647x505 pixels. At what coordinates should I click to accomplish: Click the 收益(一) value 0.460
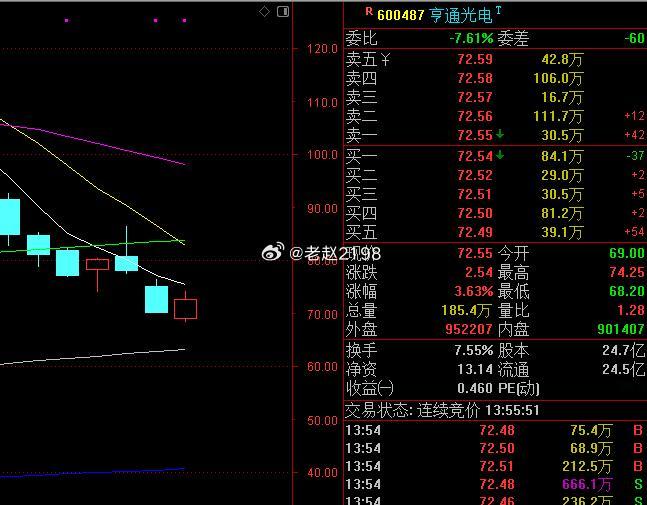475,388
